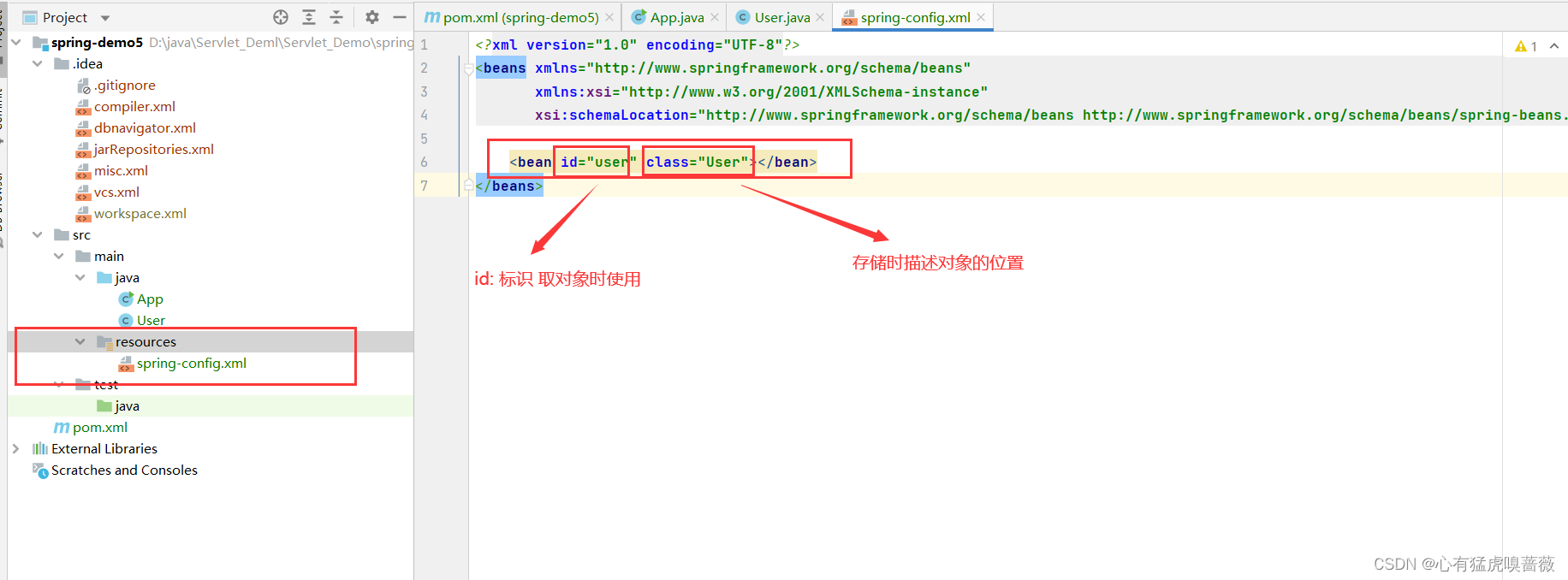Viewport: 1568px width, 580px height.
Task: Select pom.xml in project tree
Action: click(100, 427)
